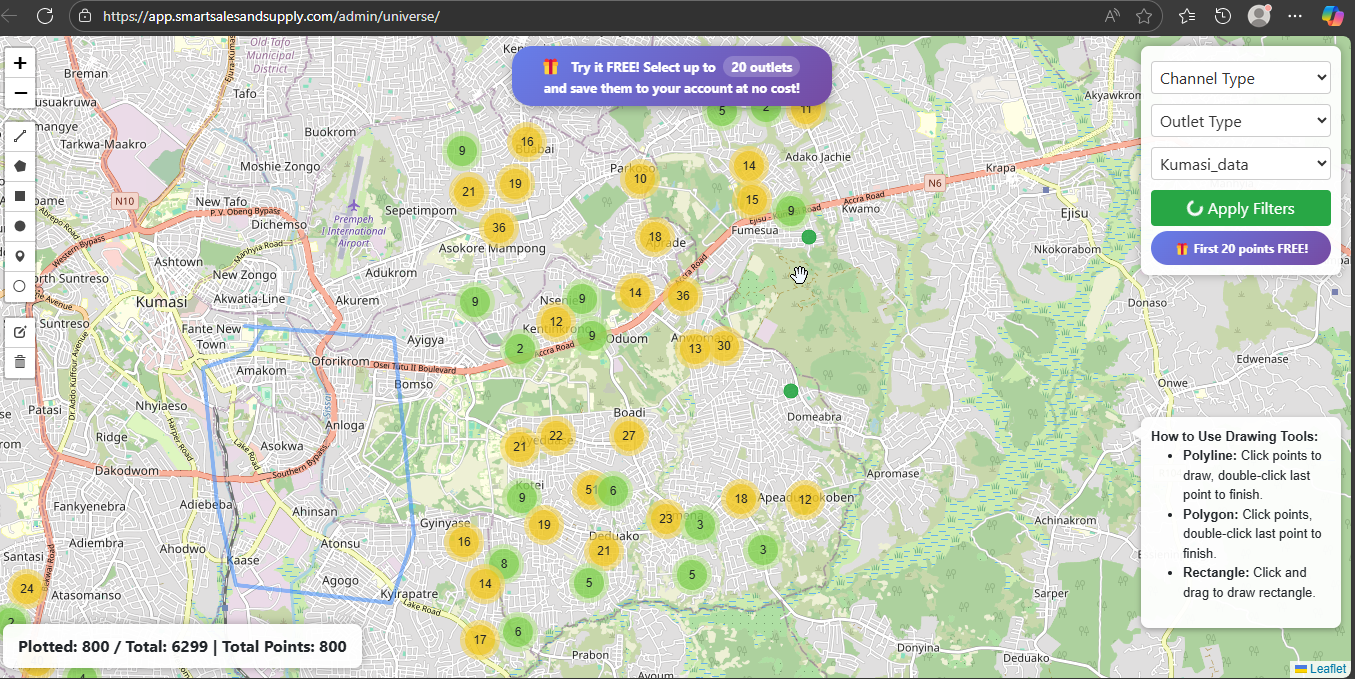Zoom out of the map

click(x=20, y=92)
